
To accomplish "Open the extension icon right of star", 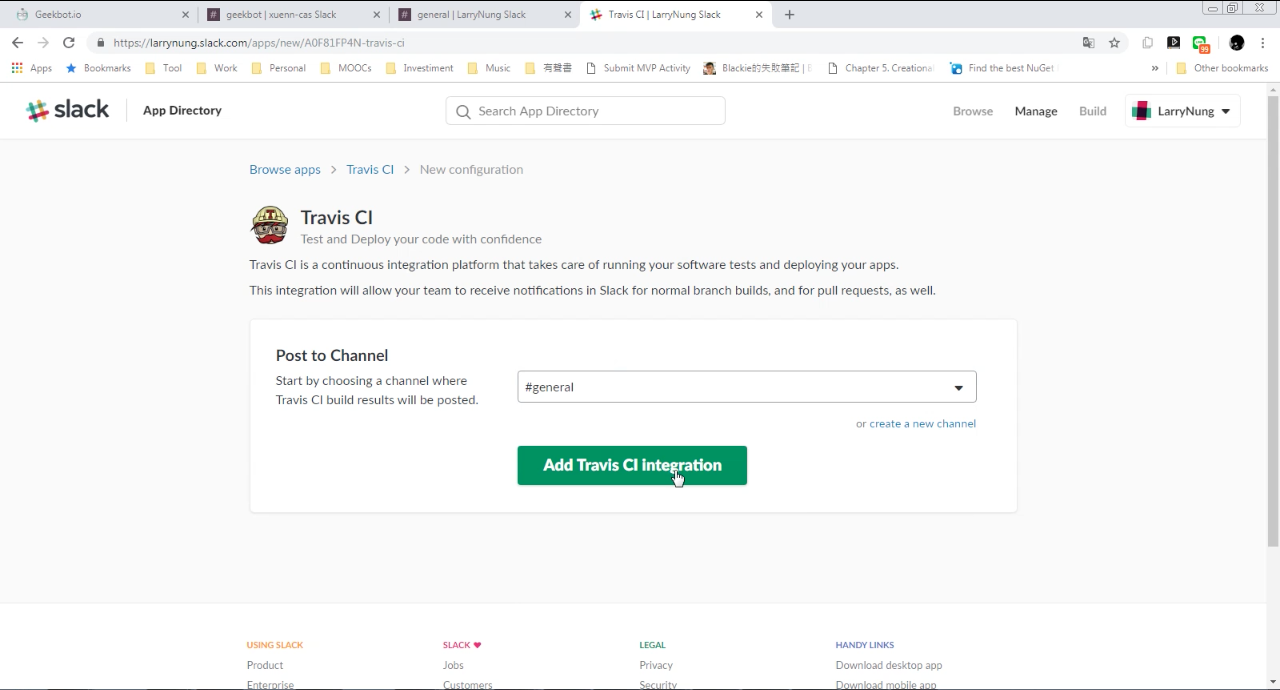I will (x=1148, y=43).
